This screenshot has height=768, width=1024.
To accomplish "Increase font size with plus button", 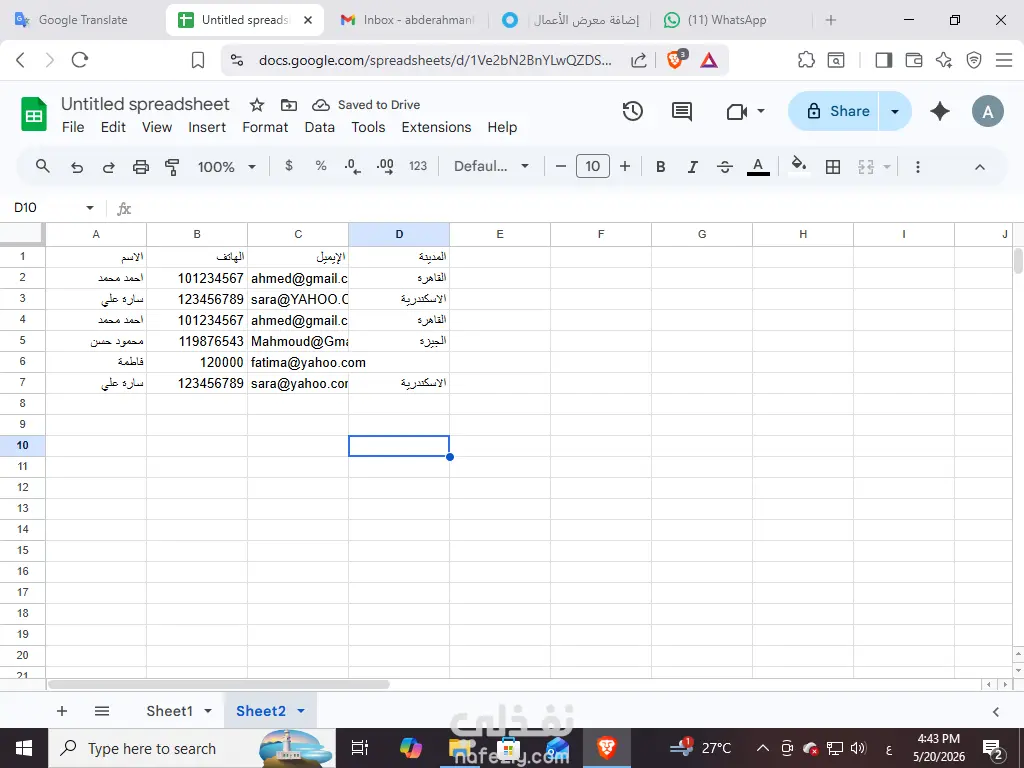I will [x=625, y=167].
